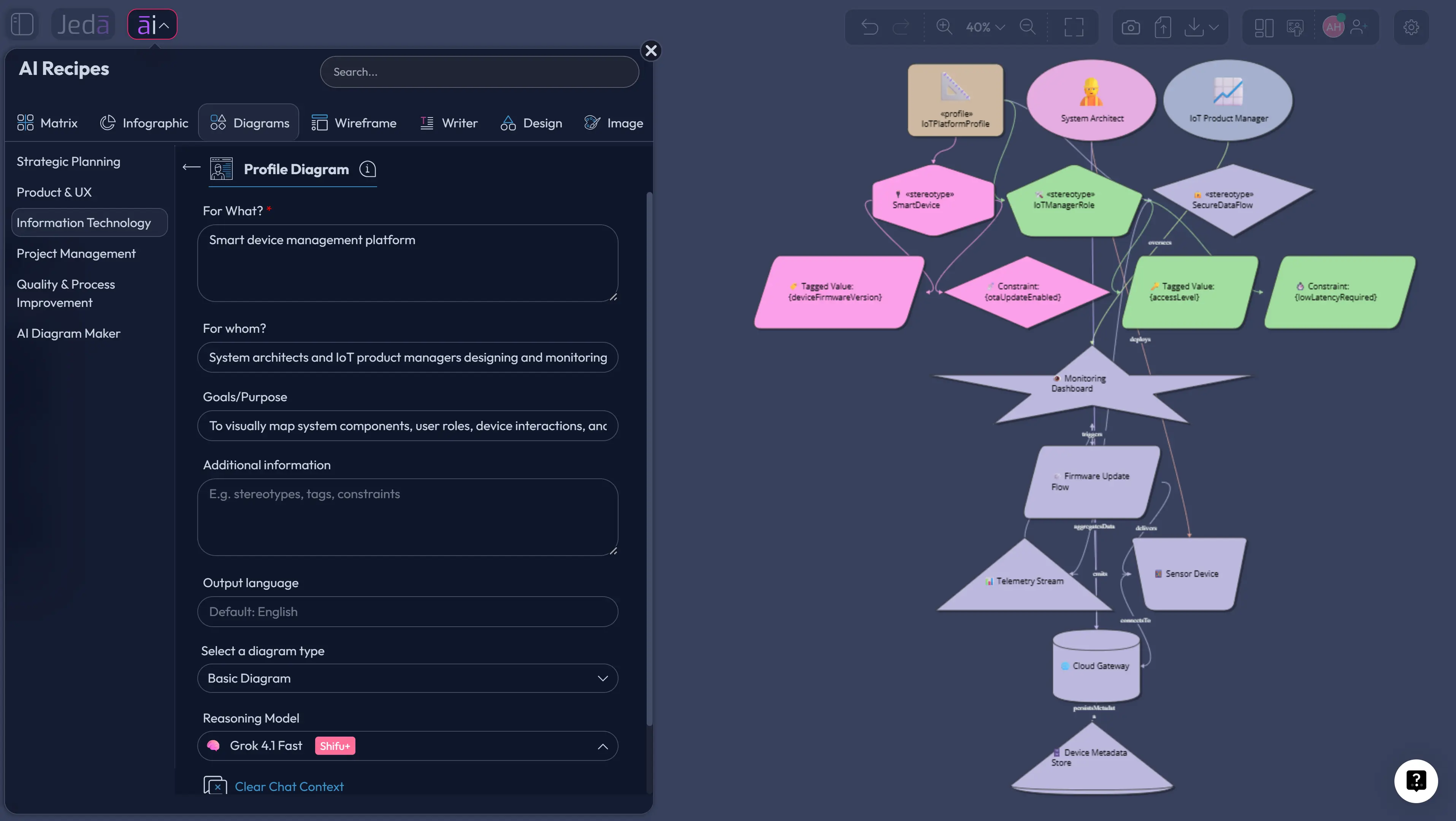Click the AI Recipes search field
1456x821 pixels.
[x=479, y=72]
